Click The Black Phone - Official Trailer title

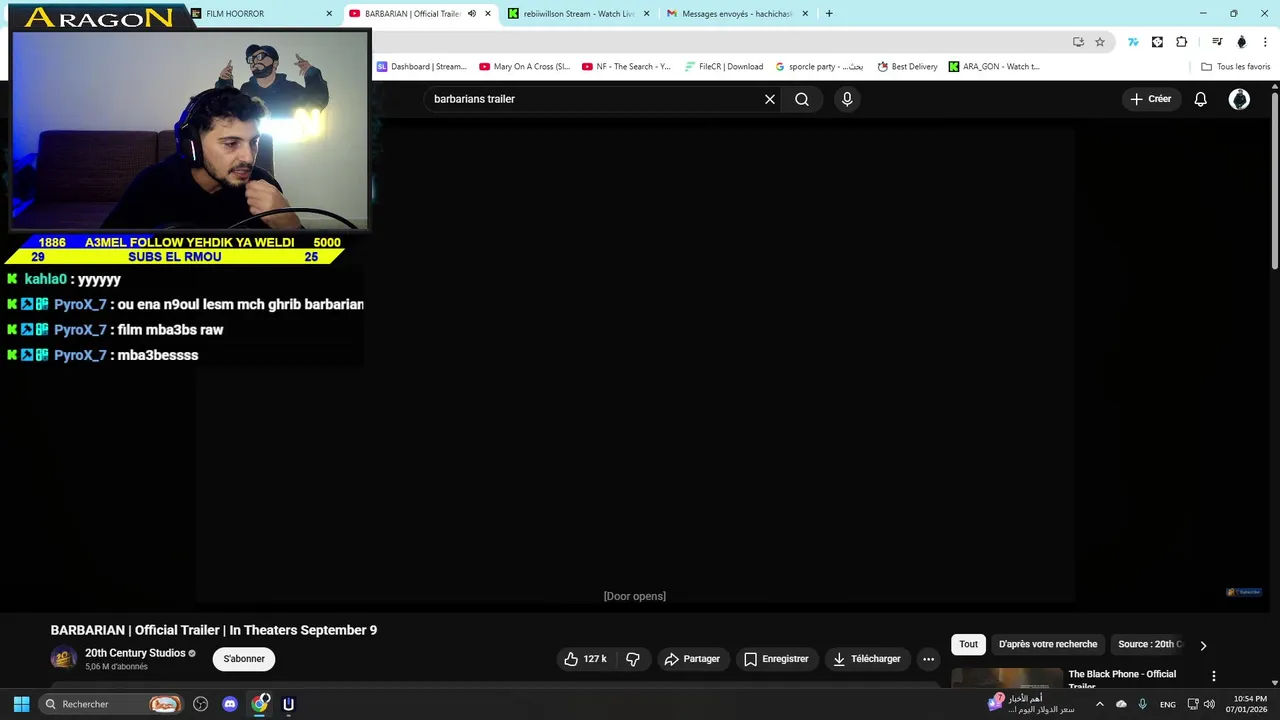pyautogui.click(x=1122, y=679)
